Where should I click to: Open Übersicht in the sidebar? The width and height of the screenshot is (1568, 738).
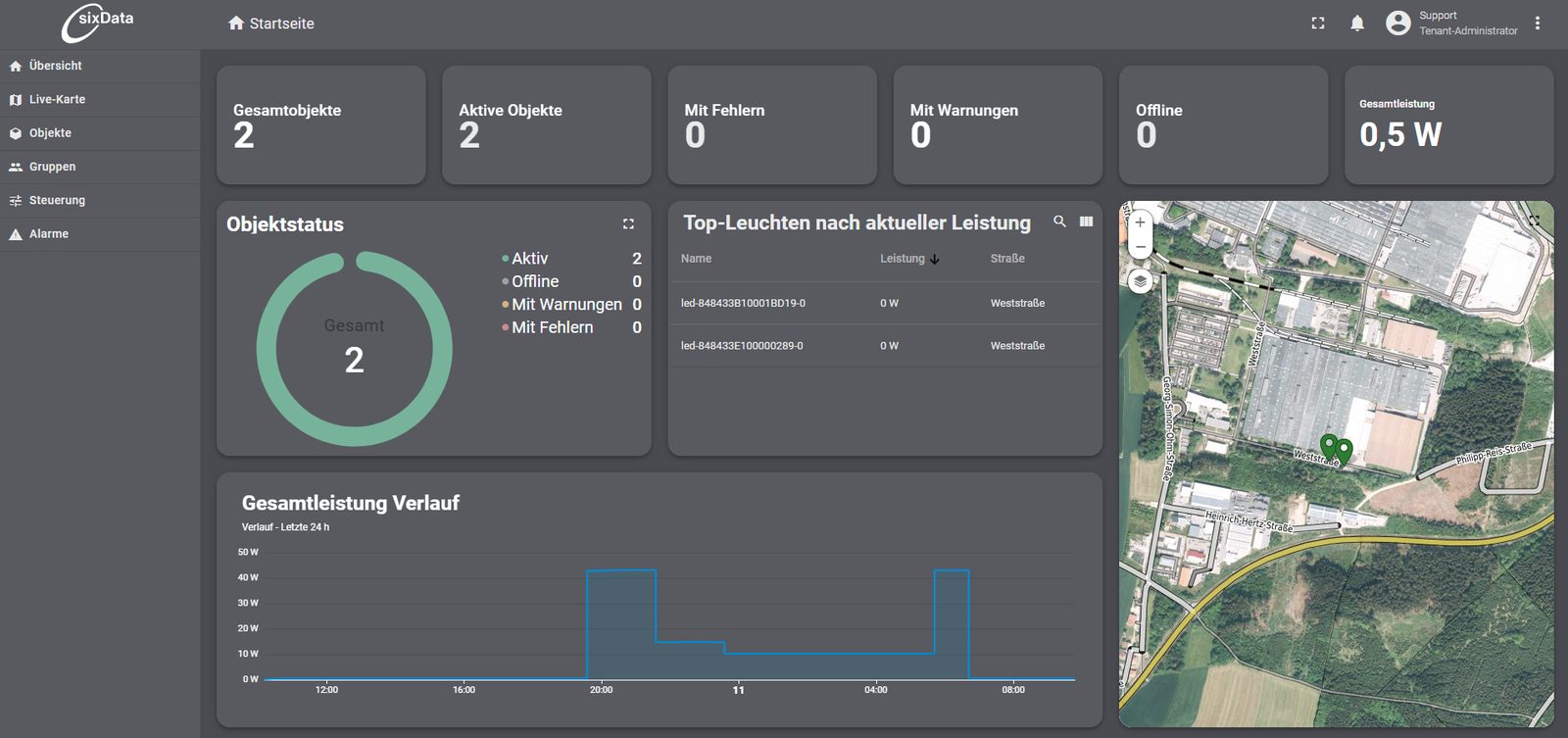click(x=100, y=66)
